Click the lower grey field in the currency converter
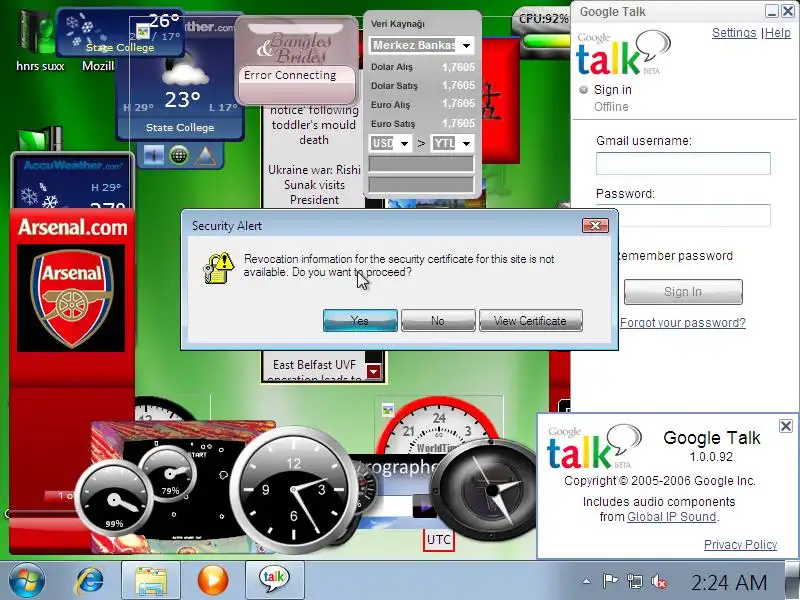The height and width of the screenshot is (600, 800). pyautogui.click(x=421, y=184)
